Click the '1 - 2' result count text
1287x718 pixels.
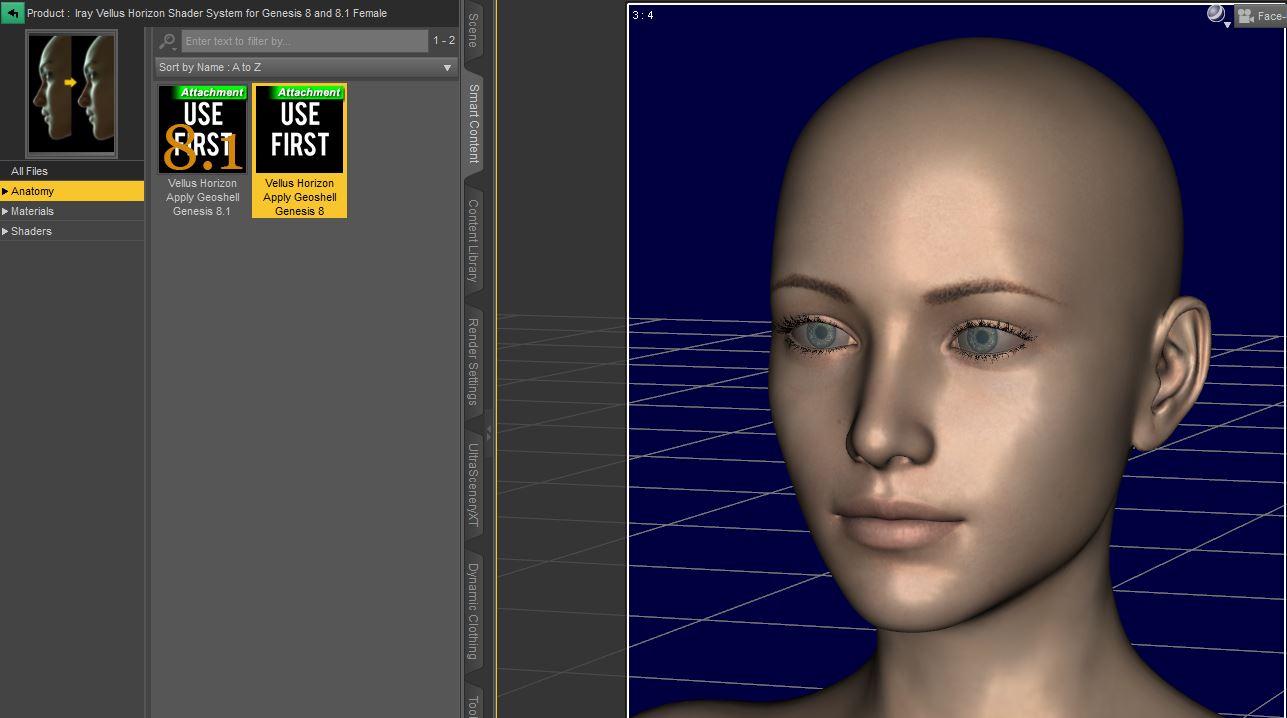click(x=444, y=41)
